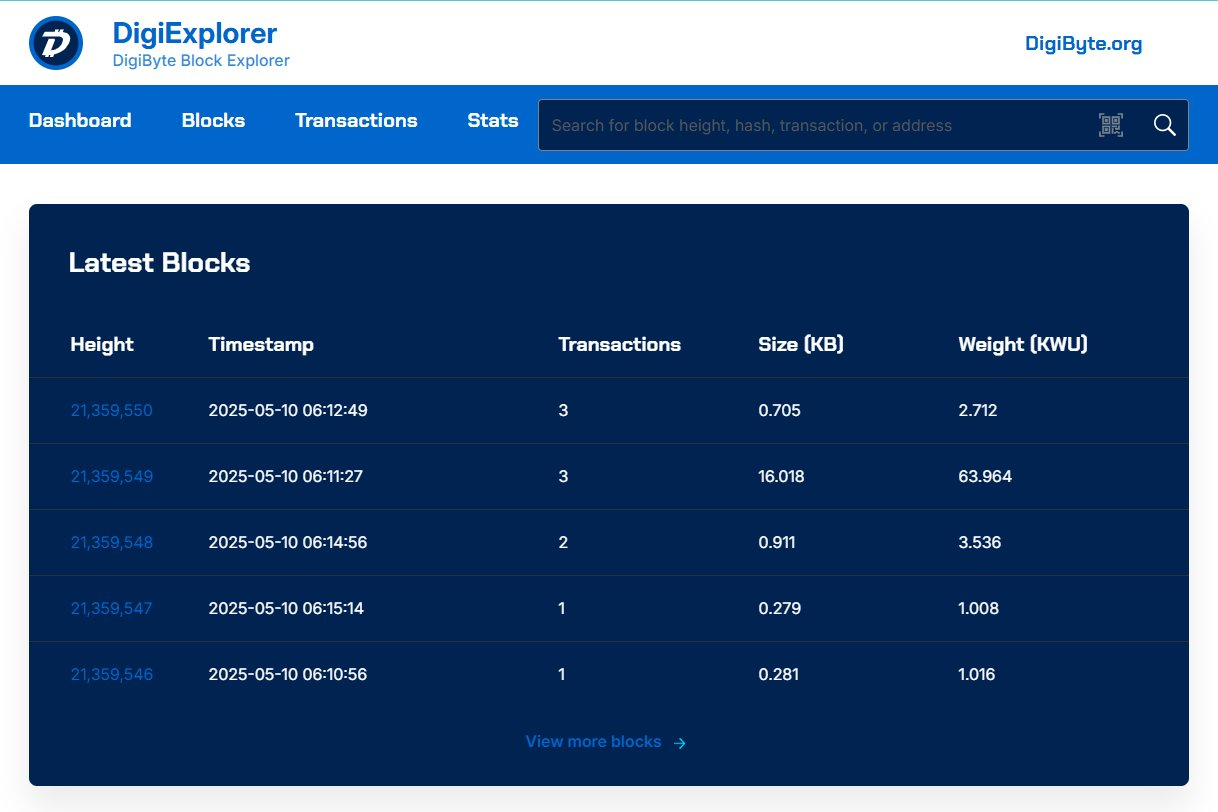Click the Height column header

tap(102, 344)
